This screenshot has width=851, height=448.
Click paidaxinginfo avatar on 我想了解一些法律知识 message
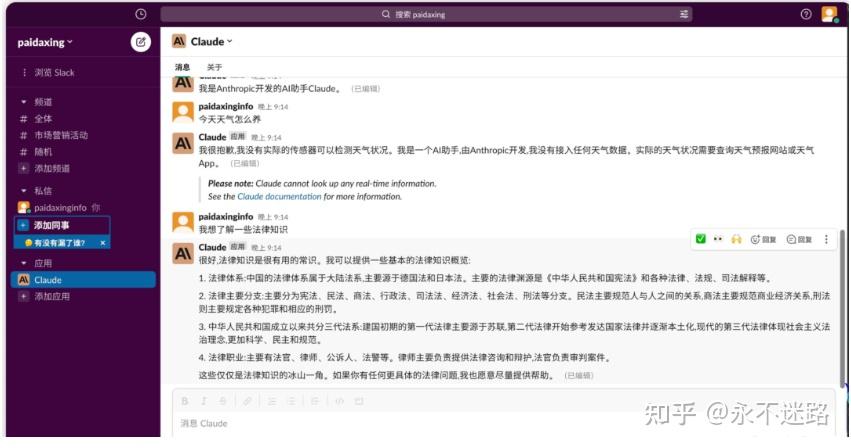[x=183, y=223]
